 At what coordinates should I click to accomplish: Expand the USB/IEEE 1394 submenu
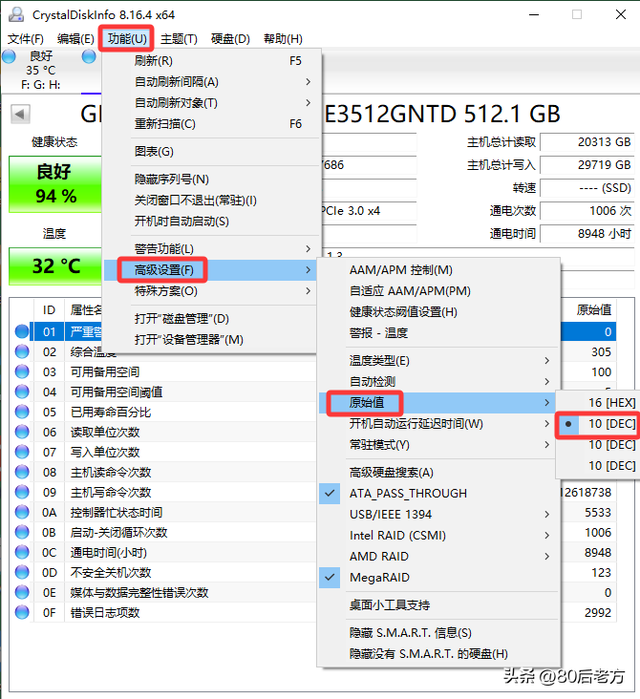click(x=439, y=514)
